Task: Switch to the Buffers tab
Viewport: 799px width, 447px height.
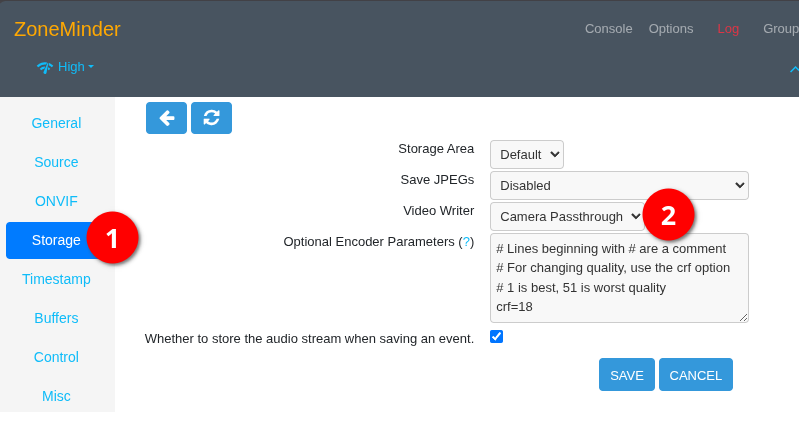Action: click(x=56, y=318)
